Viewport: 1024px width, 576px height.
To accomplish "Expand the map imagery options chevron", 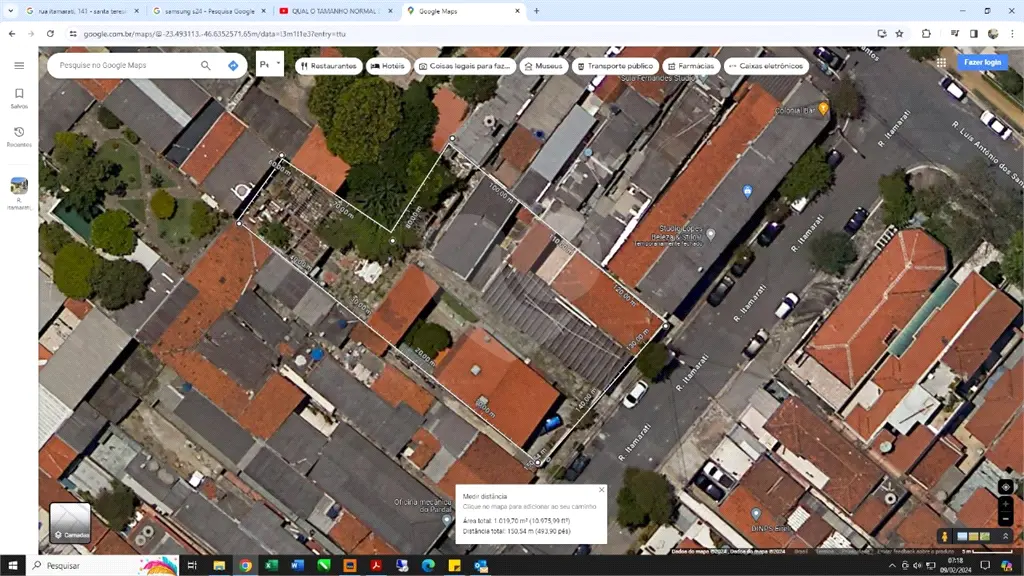I will pyautogui.click(x=1007, y=537).
